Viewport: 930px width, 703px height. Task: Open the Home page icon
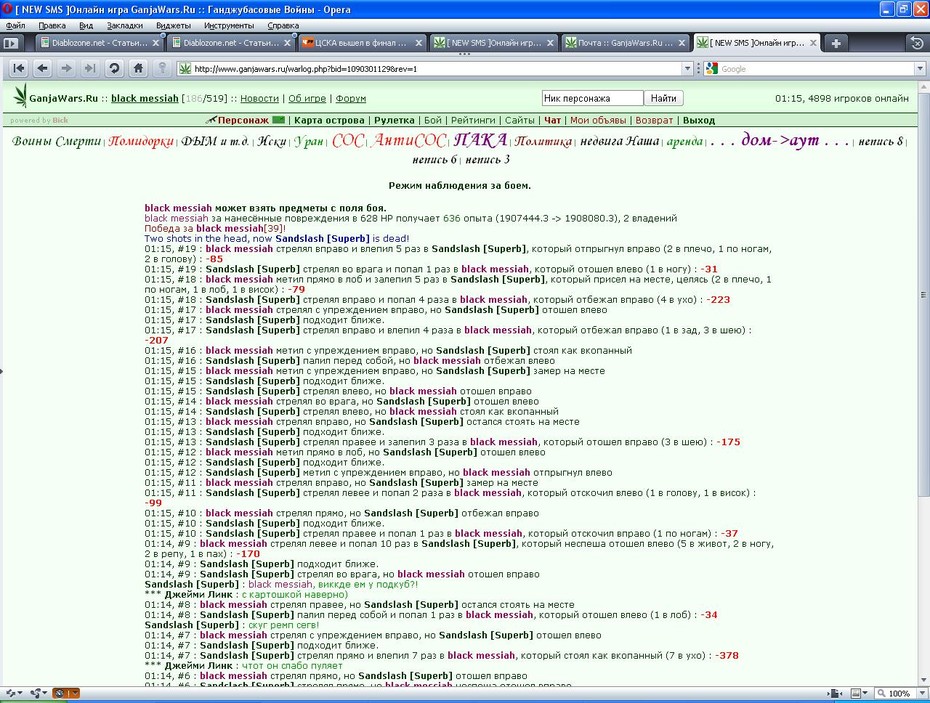pyautogui.click(x=138, y=68)
